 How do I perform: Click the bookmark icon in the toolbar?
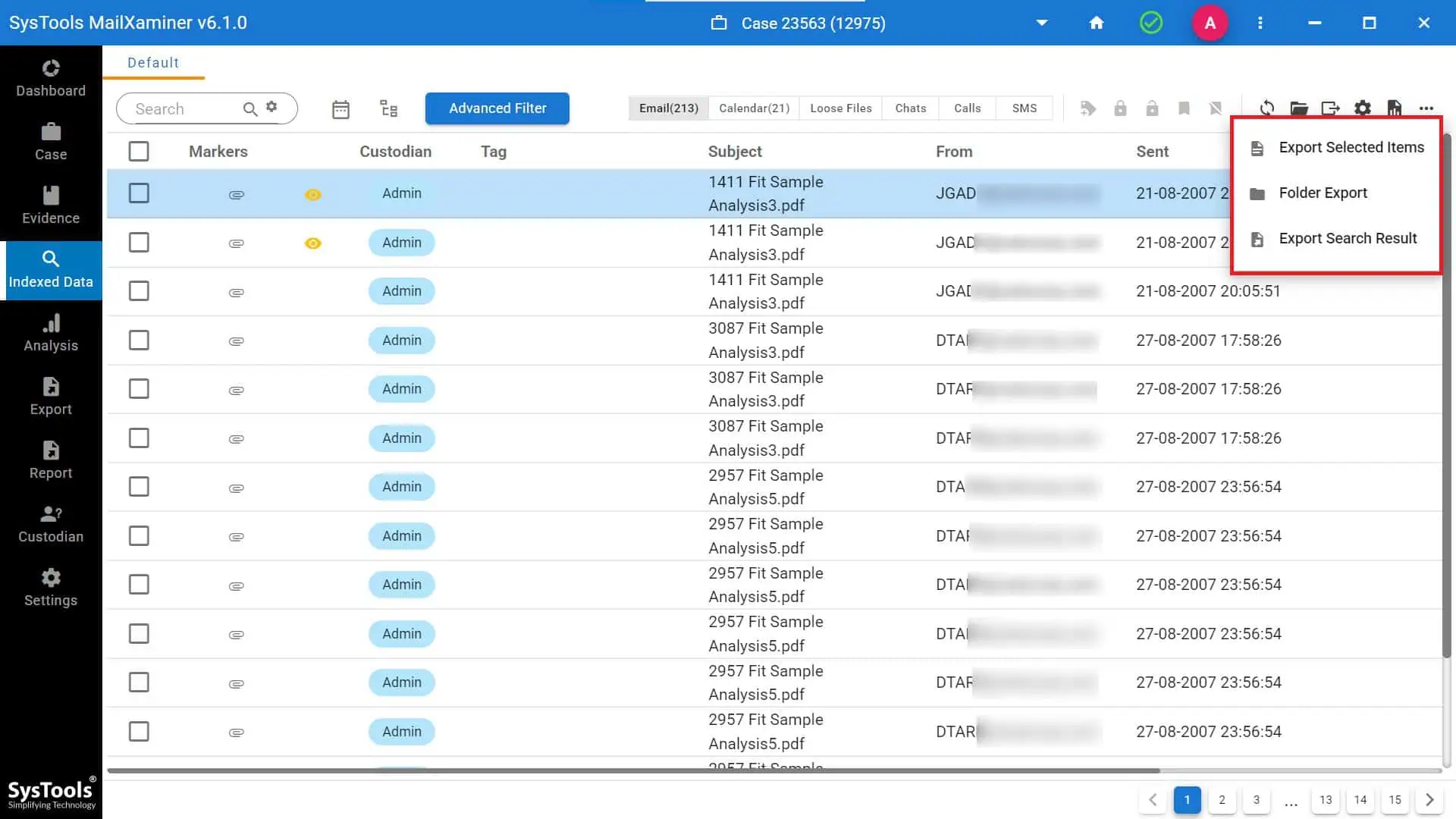1184,108
